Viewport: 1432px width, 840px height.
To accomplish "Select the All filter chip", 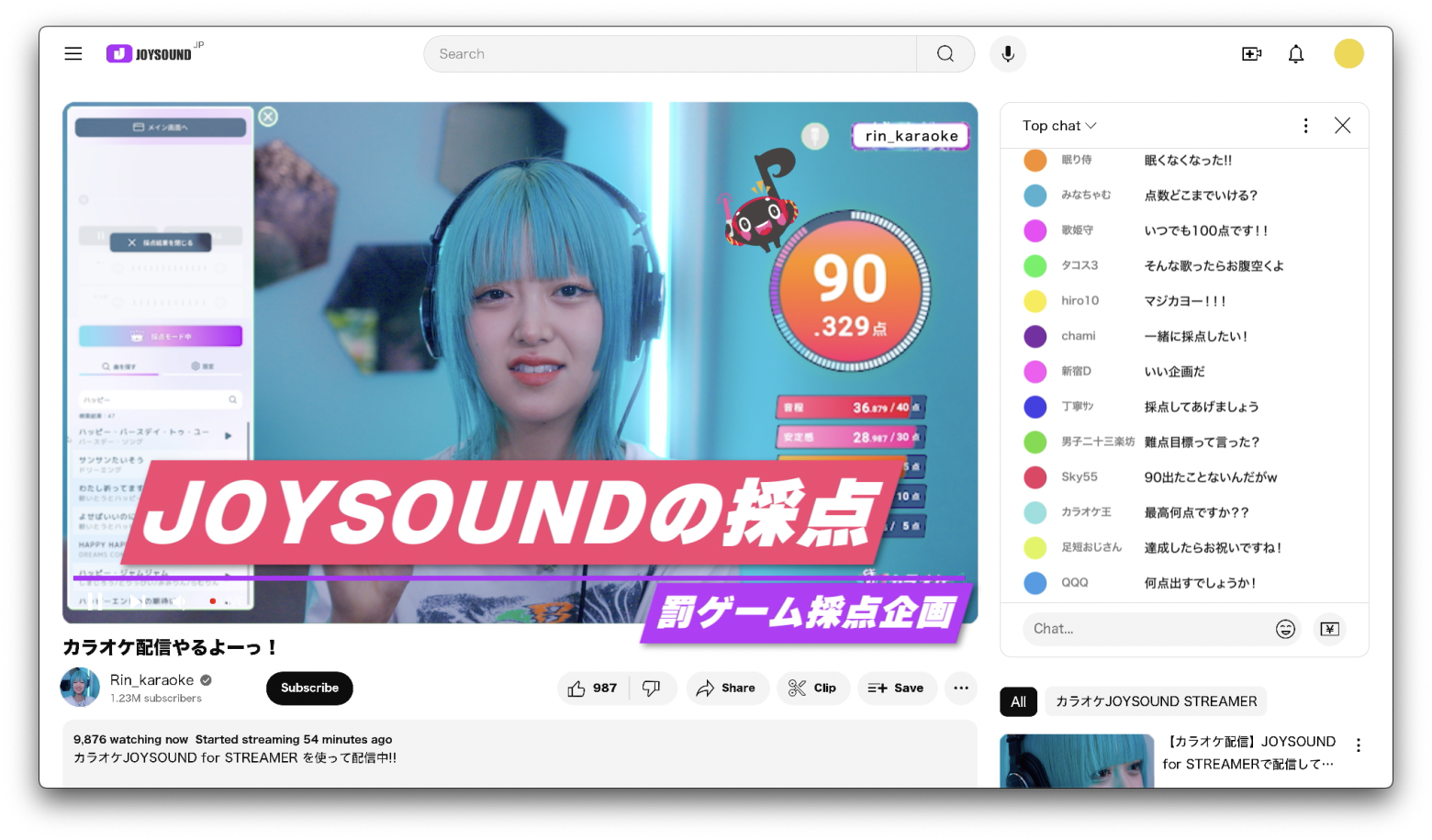I will 1018,701.
